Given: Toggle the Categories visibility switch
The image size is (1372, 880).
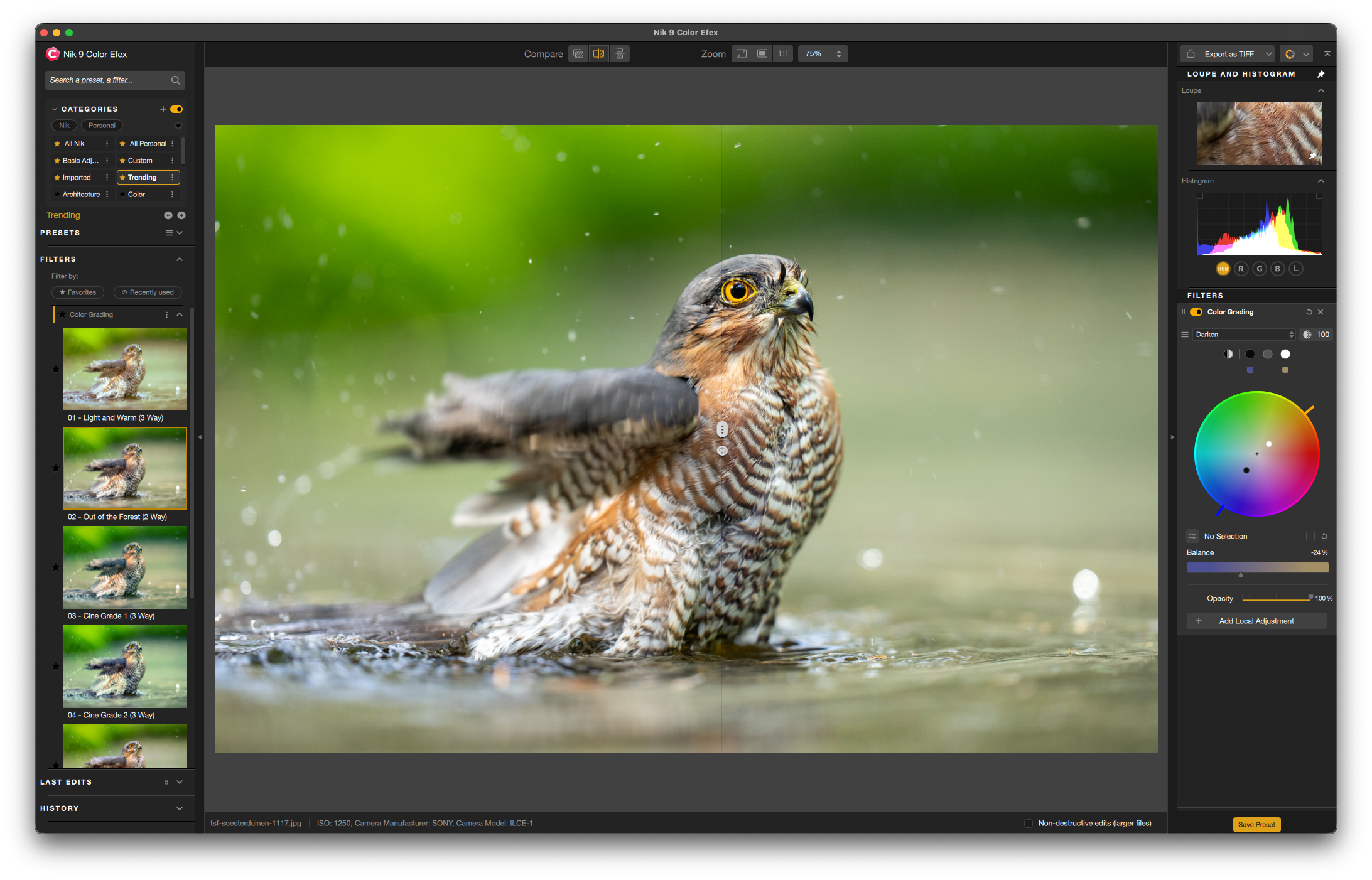Looking at the screenshot, I should [176, 109].
